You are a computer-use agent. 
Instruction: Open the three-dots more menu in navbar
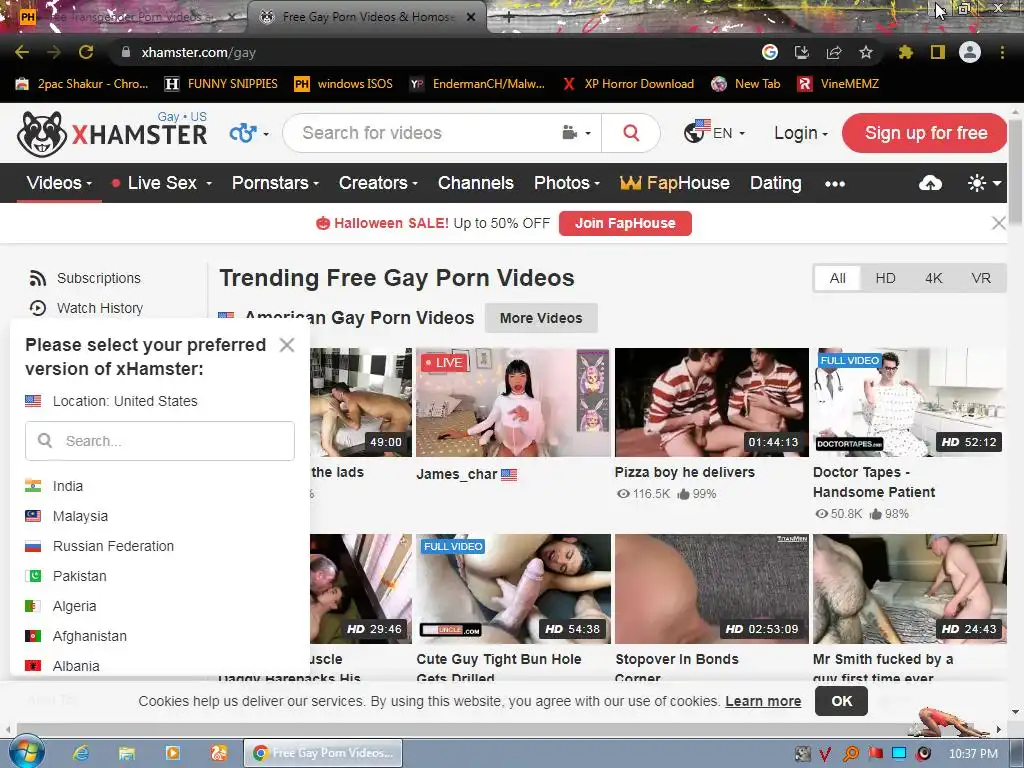point(835,184)
